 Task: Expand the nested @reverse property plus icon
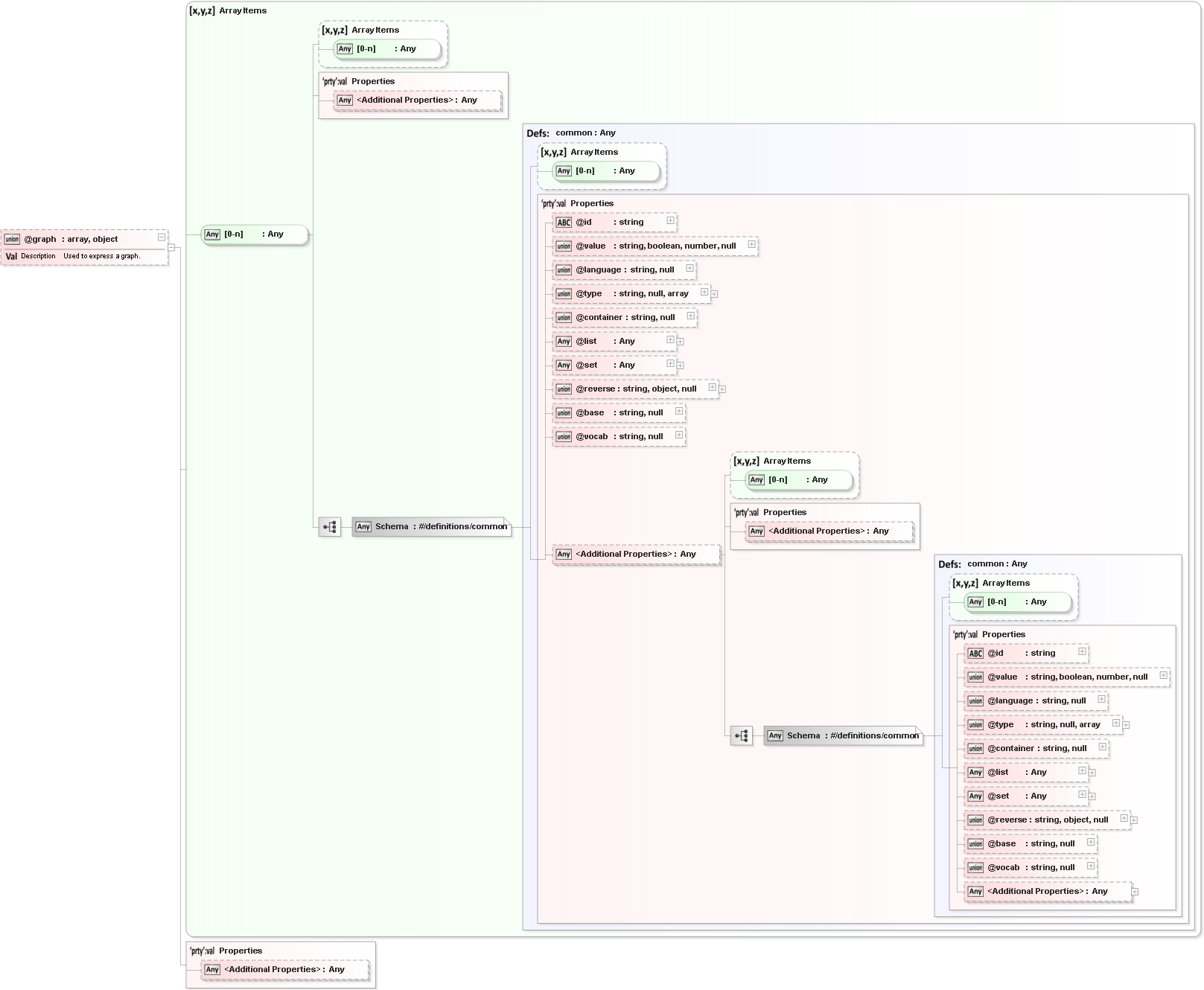1123,820
